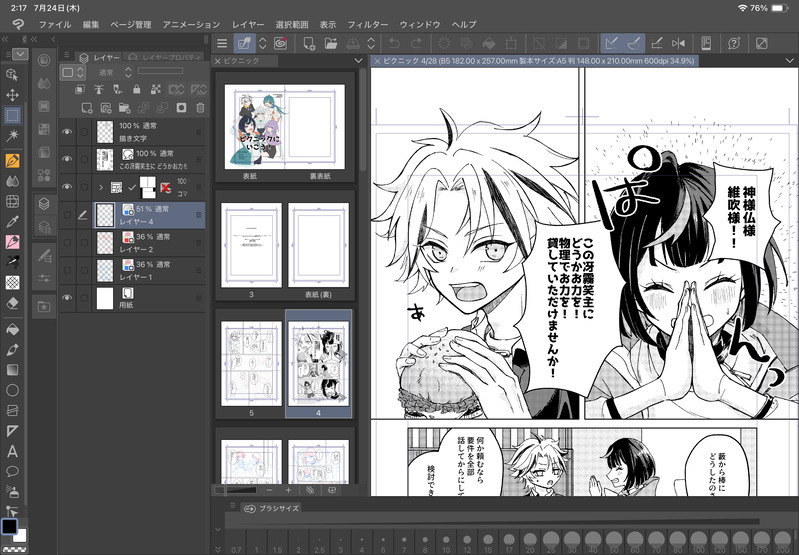Open page 5 thumbnail

pos(251,363)
